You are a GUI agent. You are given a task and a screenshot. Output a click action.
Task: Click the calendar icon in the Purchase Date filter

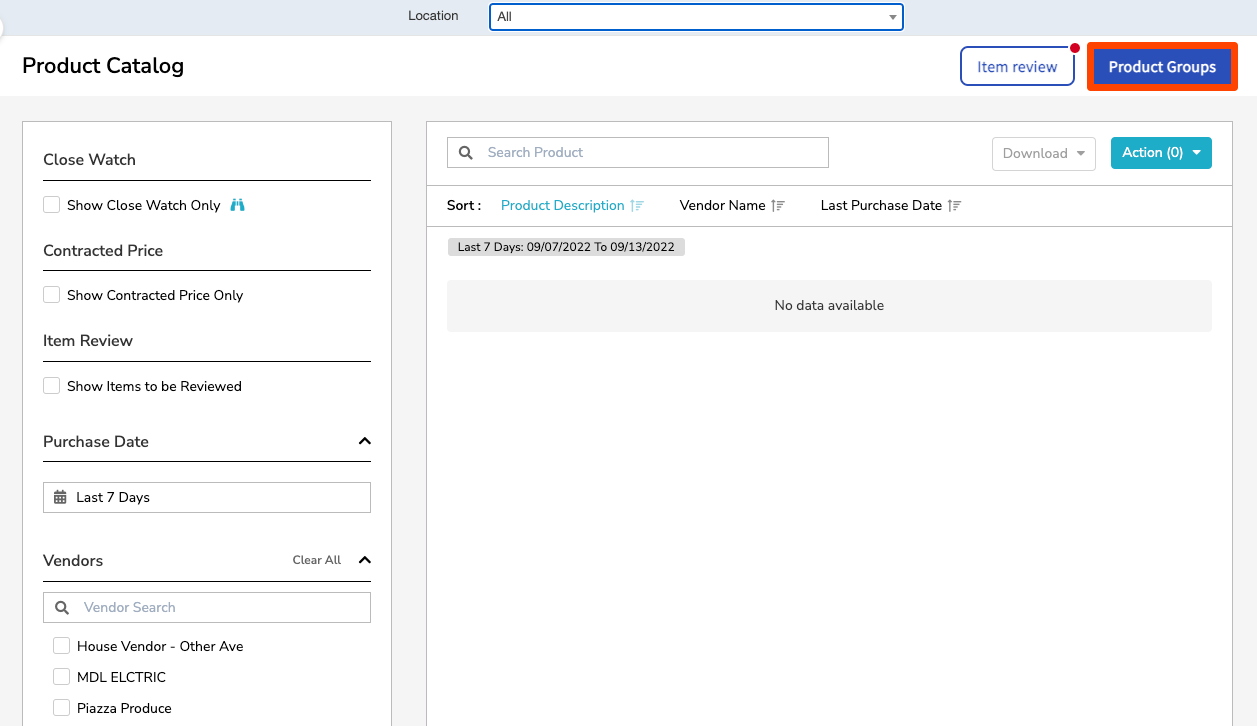61,497
